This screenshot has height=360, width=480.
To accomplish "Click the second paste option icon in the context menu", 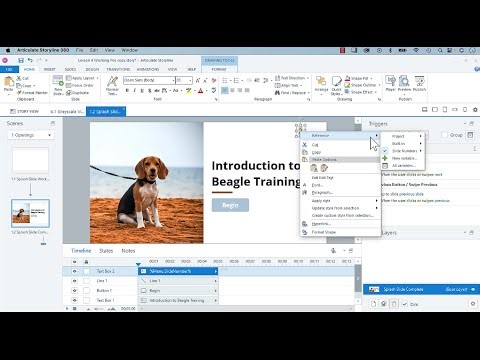I will (324, 168).
